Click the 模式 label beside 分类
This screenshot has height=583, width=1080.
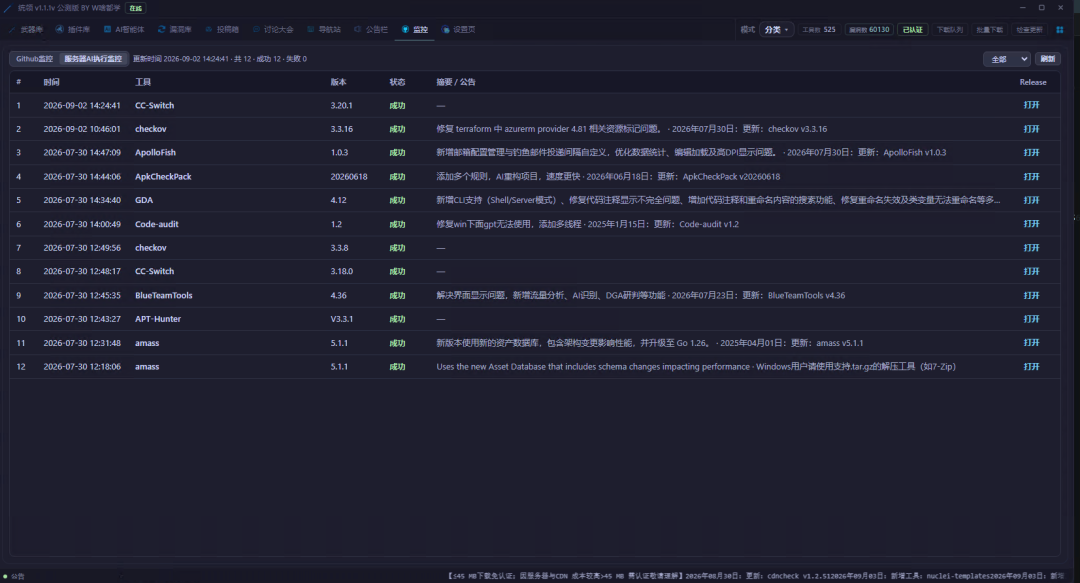747,30
